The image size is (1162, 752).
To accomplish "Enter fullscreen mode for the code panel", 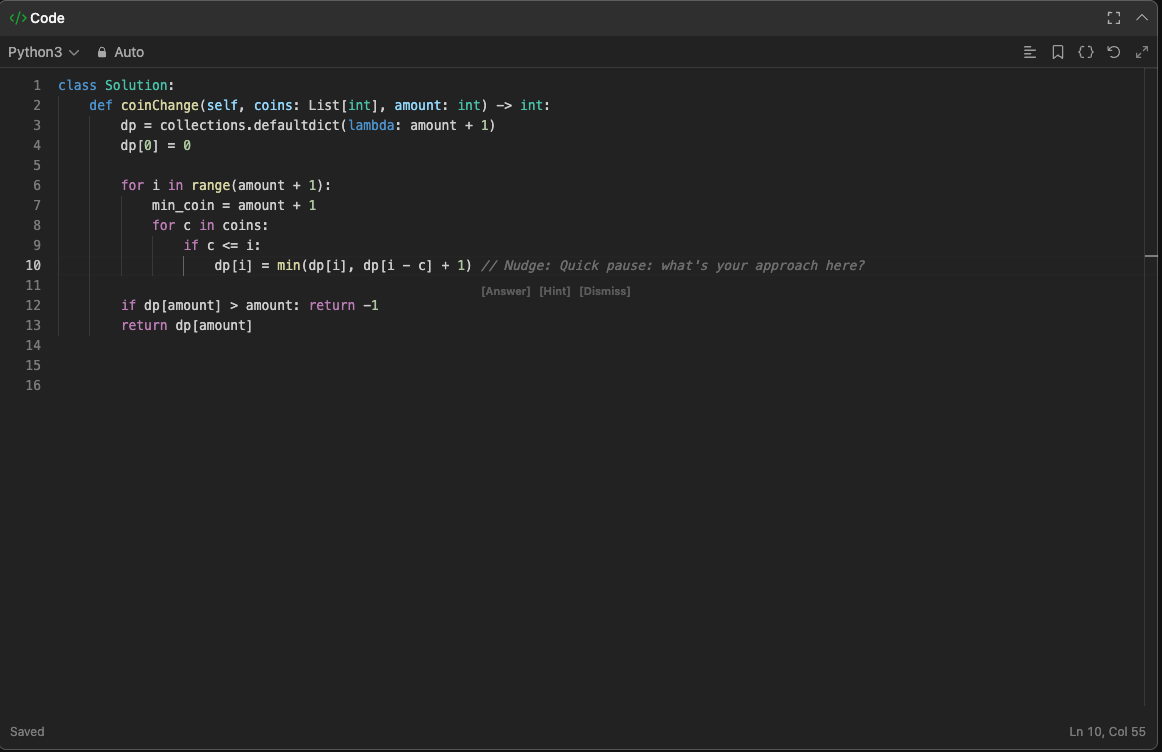I will coord(1114,18).
